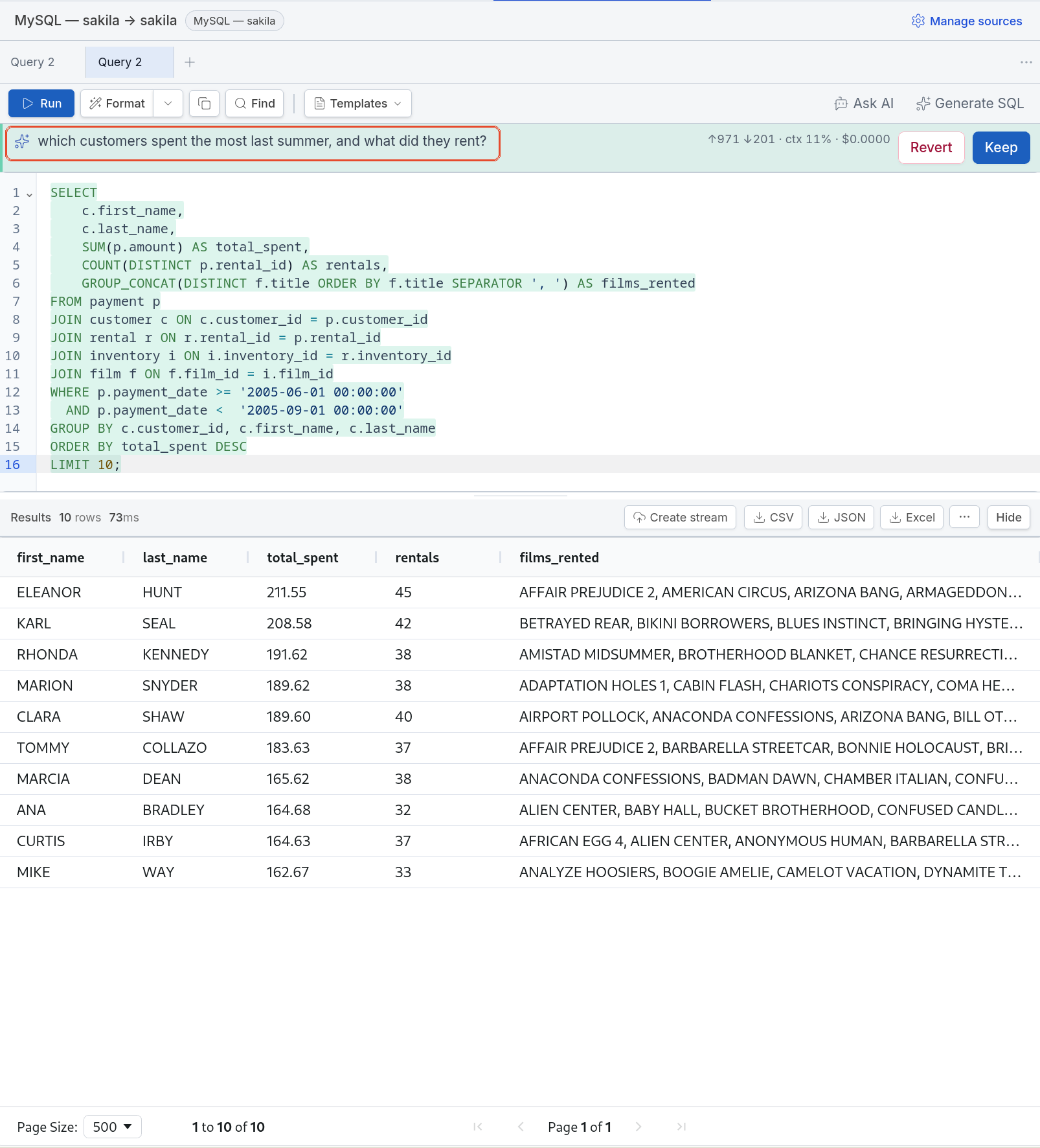Keep the AI-generated SQL changes
1040x1148 pixels.
coord(1001,148)
